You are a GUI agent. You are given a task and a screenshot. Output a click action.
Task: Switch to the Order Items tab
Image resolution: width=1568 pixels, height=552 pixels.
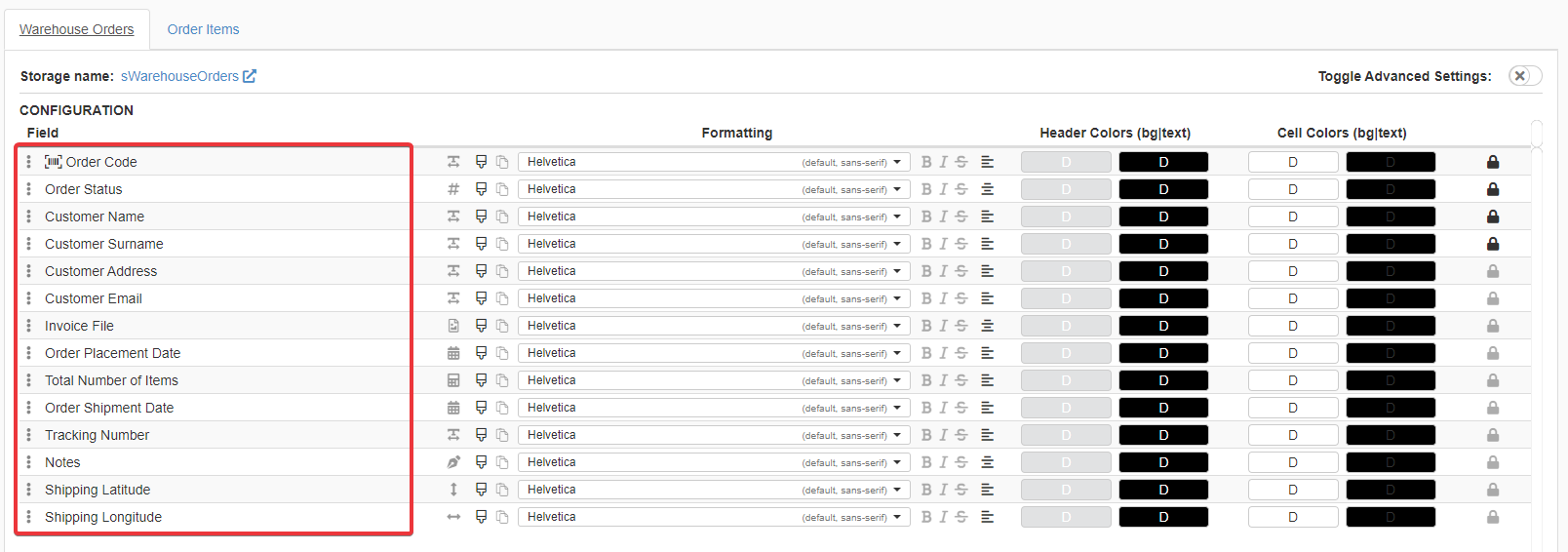203,29
